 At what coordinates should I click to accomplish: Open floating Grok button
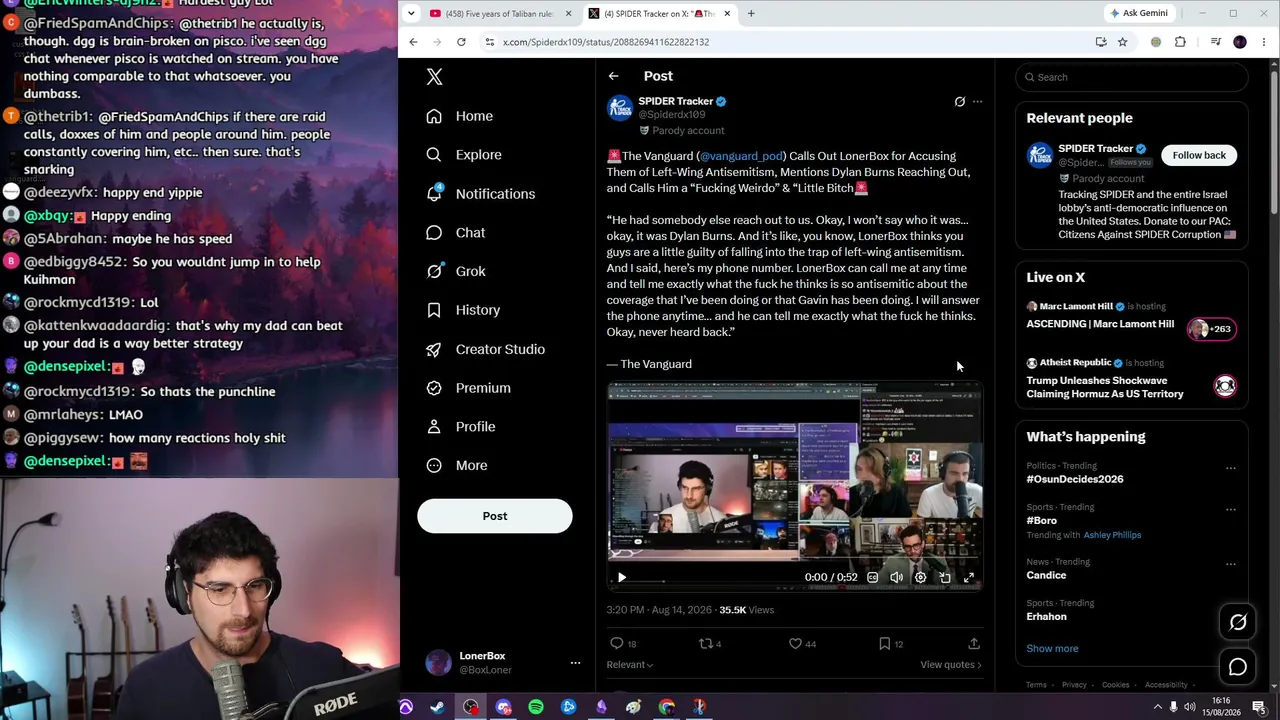click(1238, 622)
